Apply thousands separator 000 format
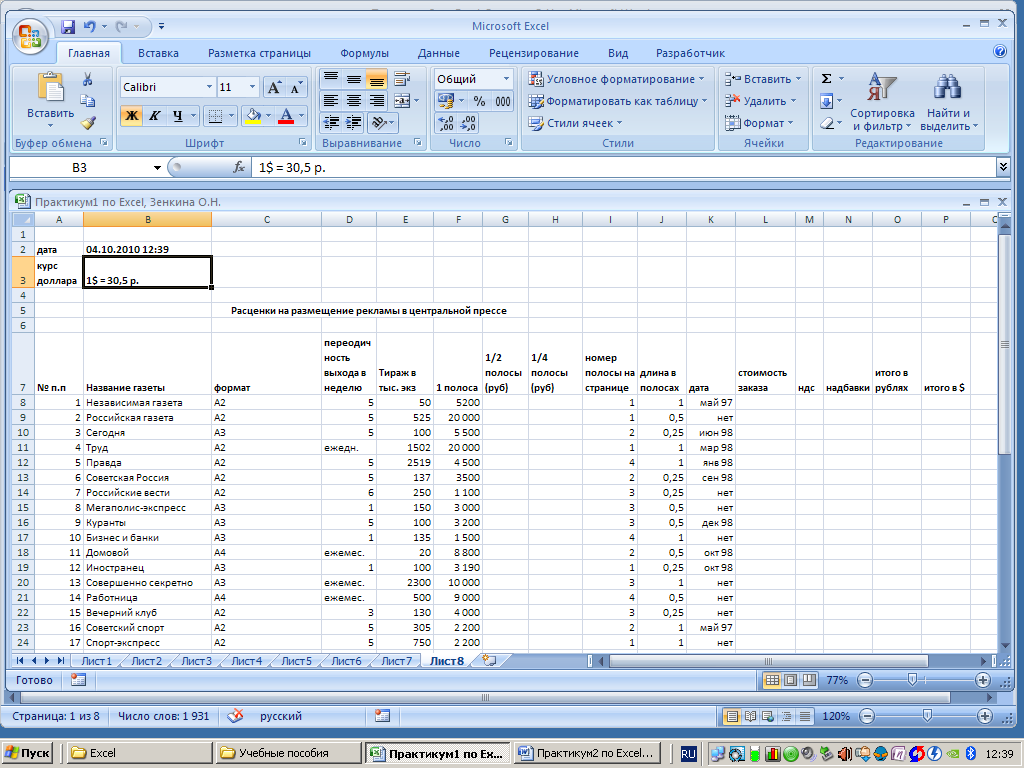This screenshot has width=1024, height=768. tap(503, 101)
